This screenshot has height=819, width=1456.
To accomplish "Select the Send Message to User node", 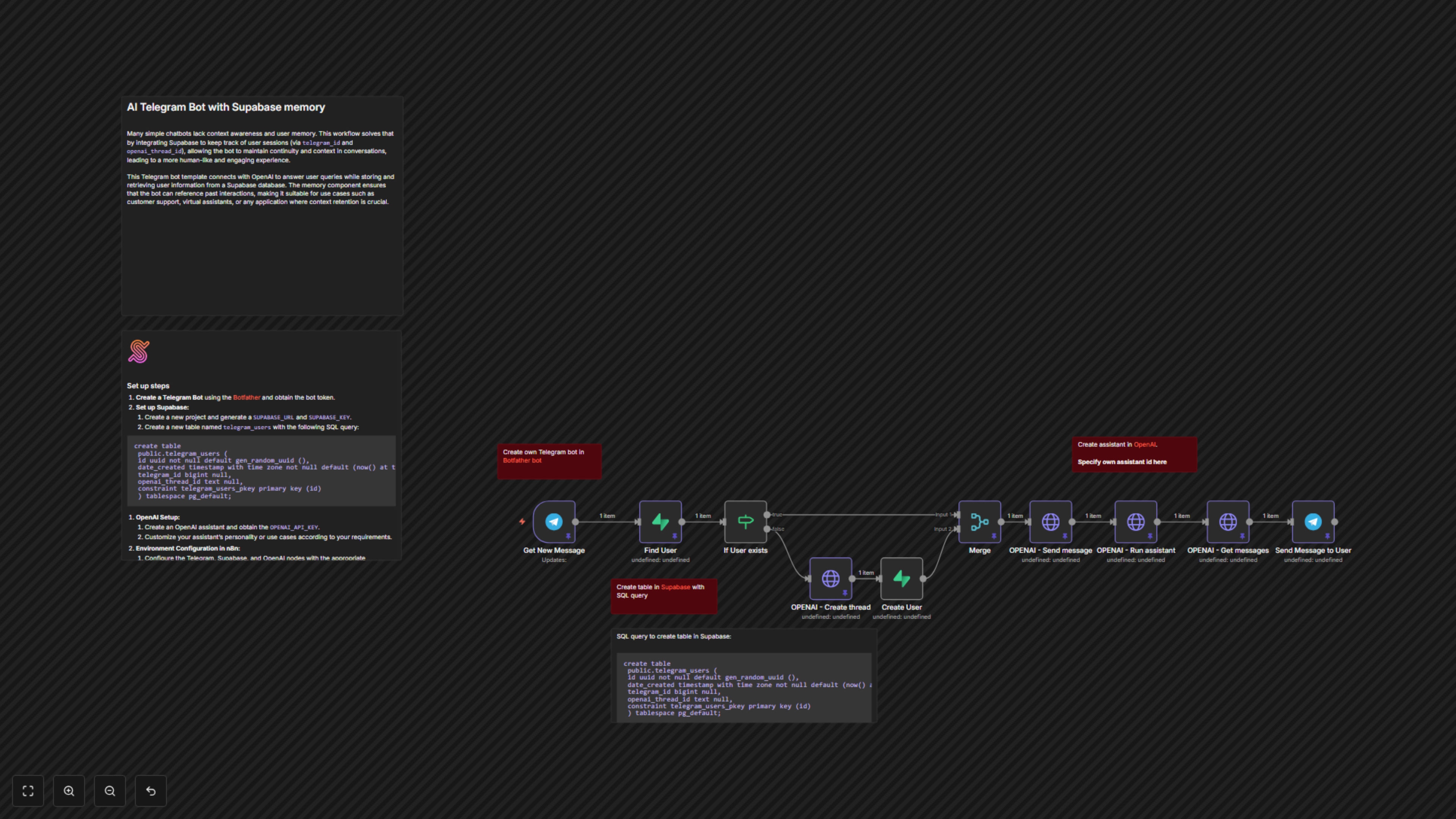I will coord(1312,521).
